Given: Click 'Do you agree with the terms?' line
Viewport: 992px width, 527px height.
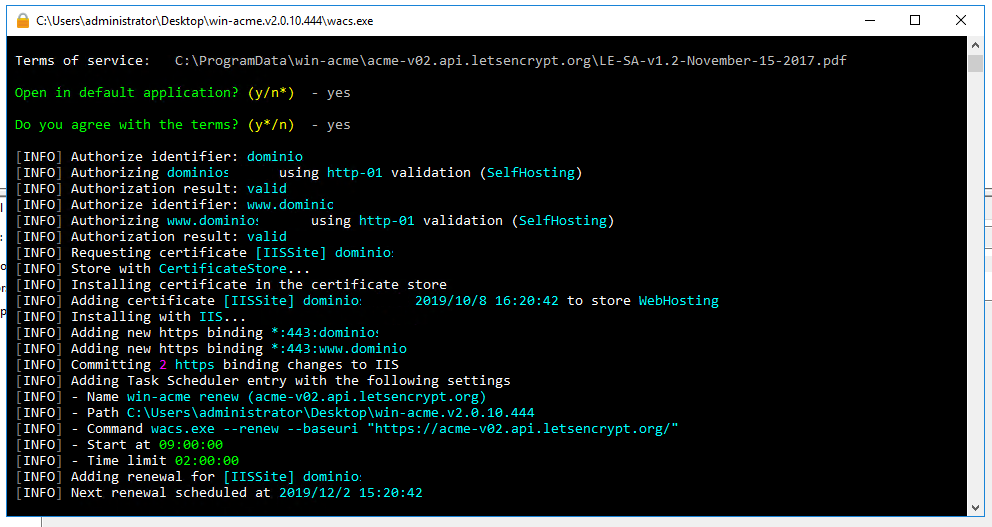Looking at the screenshot, I should 182,125.
